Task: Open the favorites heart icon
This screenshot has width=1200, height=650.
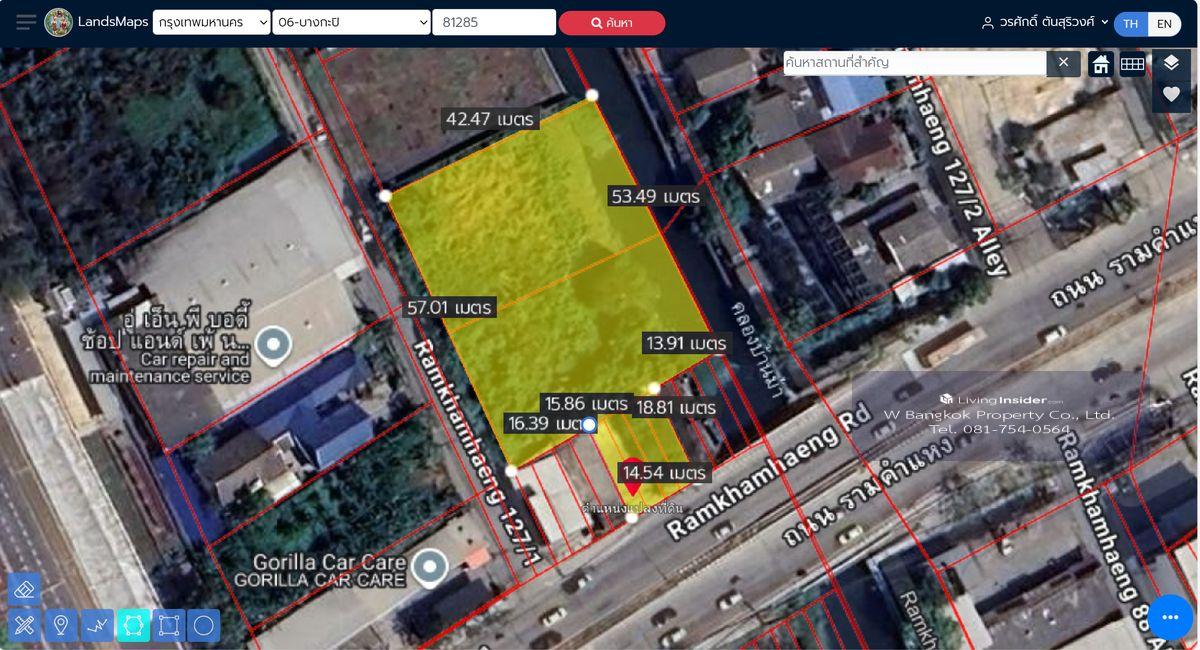Action: (x=1171, y=94)
